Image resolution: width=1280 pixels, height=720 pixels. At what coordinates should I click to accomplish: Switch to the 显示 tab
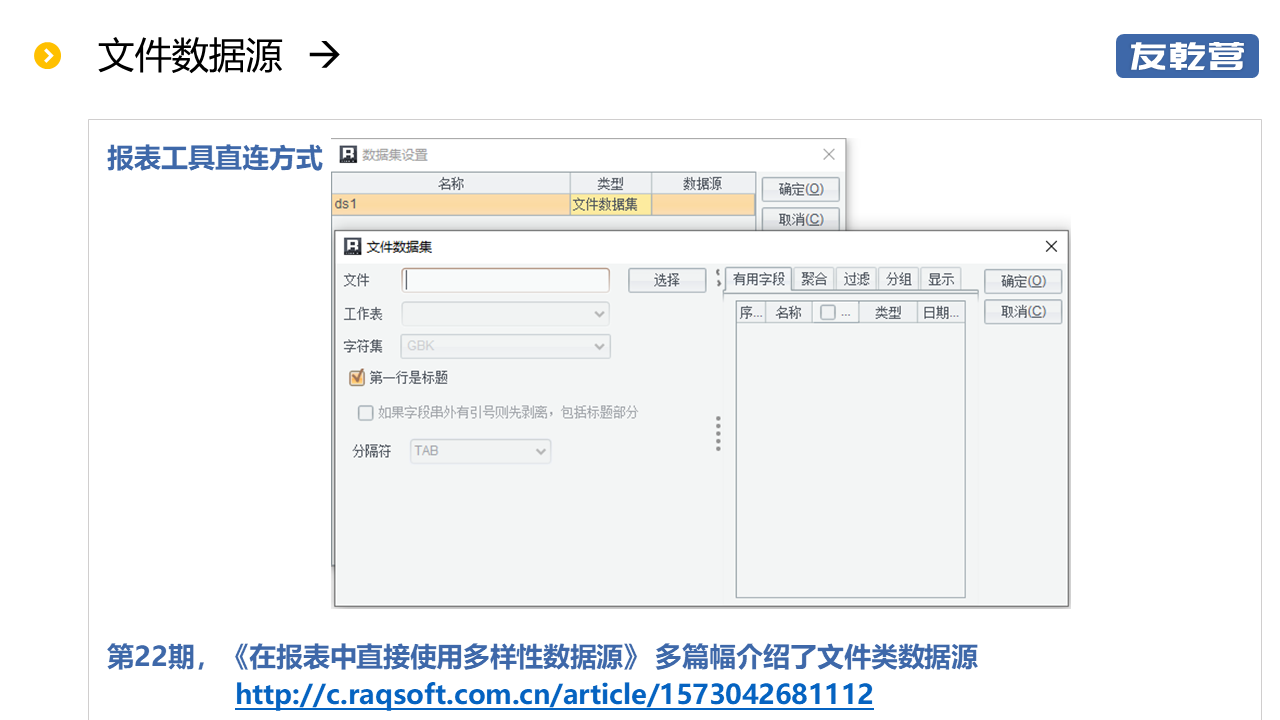[x=940, y=279]
